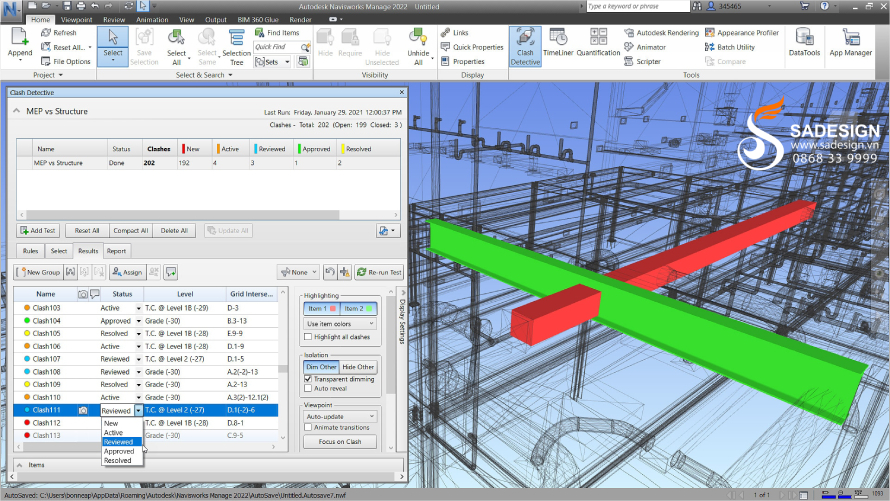This screenshot has width=890, height=501.
Task: Click the New Group button
Action: pos(38,272)
